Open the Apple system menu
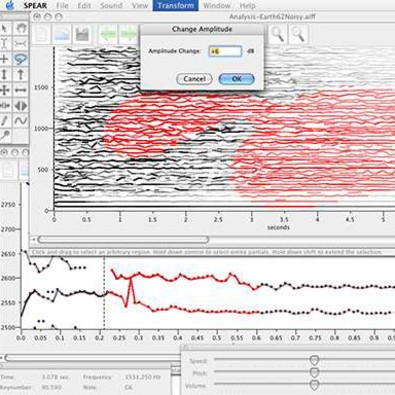Viewport: 395px width, 395px height. tap(10, 6)
